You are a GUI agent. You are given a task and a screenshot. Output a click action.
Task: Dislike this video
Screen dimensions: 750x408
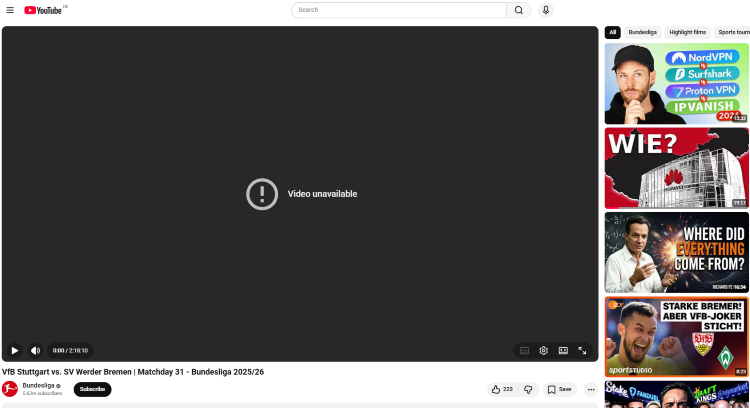(529, 389)
